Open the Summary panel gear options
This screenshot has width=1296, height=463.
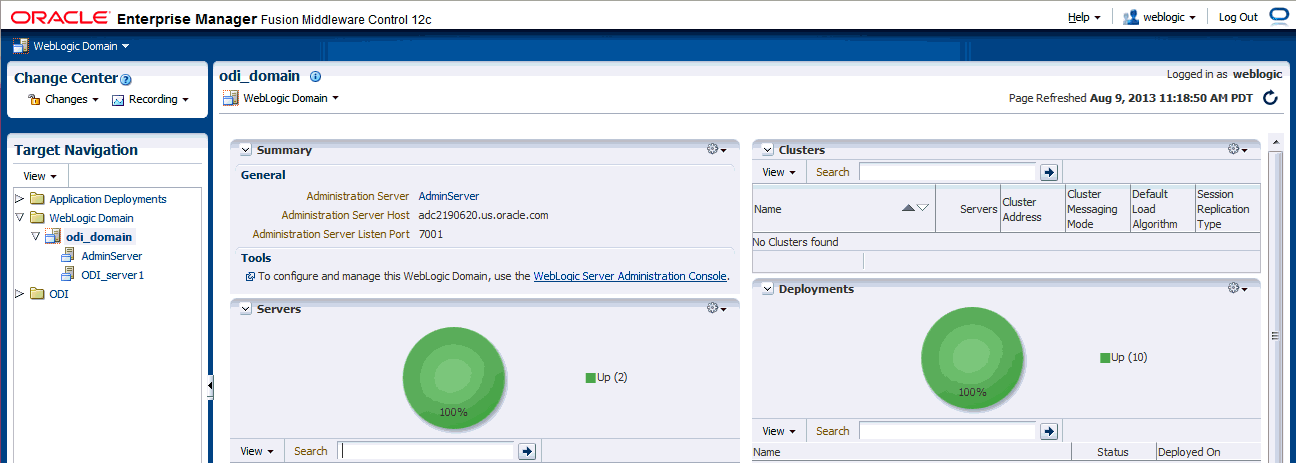pyautogui.click(x=716, y=149)
